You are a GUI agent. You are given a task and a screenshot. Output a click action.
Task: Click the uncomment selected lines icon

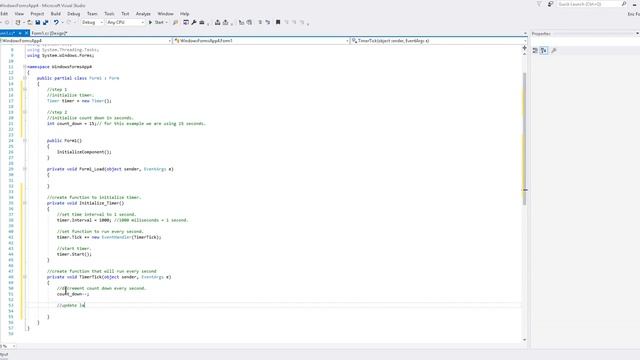268,22
